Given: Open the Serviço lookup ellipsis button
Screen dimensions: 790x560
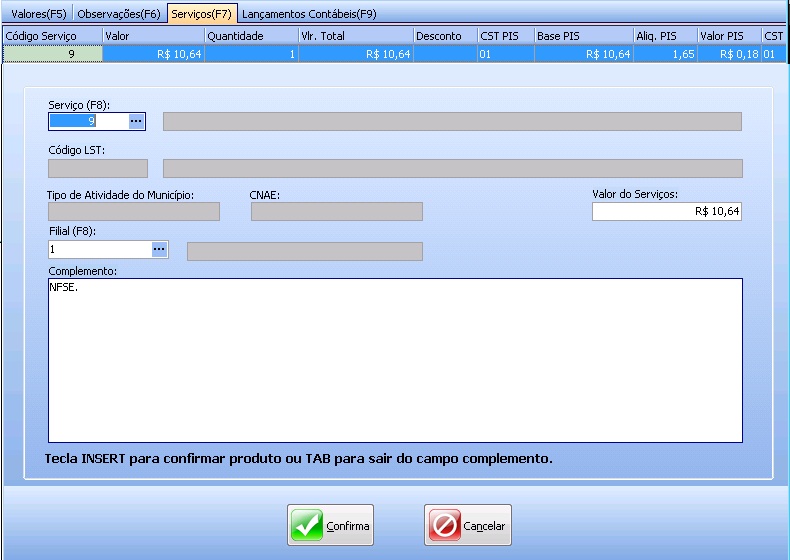Looking at the screenshot, I should (137, 121).
